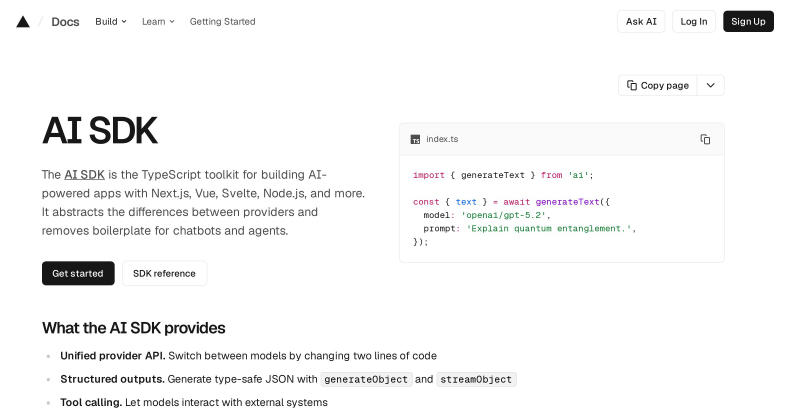Copy the index.ts code snippet
The height and width of the screenshot is (420, 800).
click(x=705, y=139)
